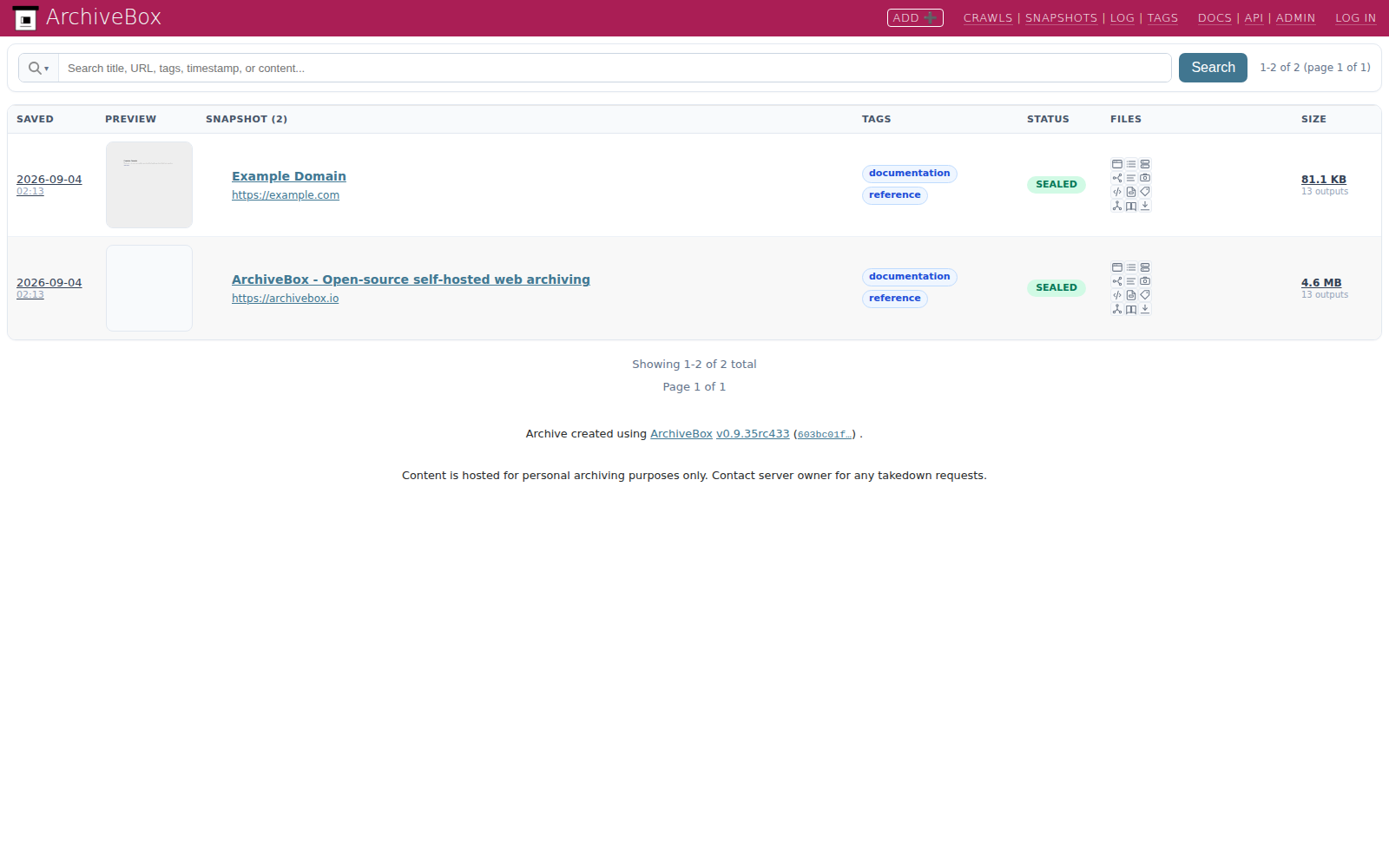
Task: Open the 81.1 KB size link
Action: pyautogui.click(x=1324, y=180)
